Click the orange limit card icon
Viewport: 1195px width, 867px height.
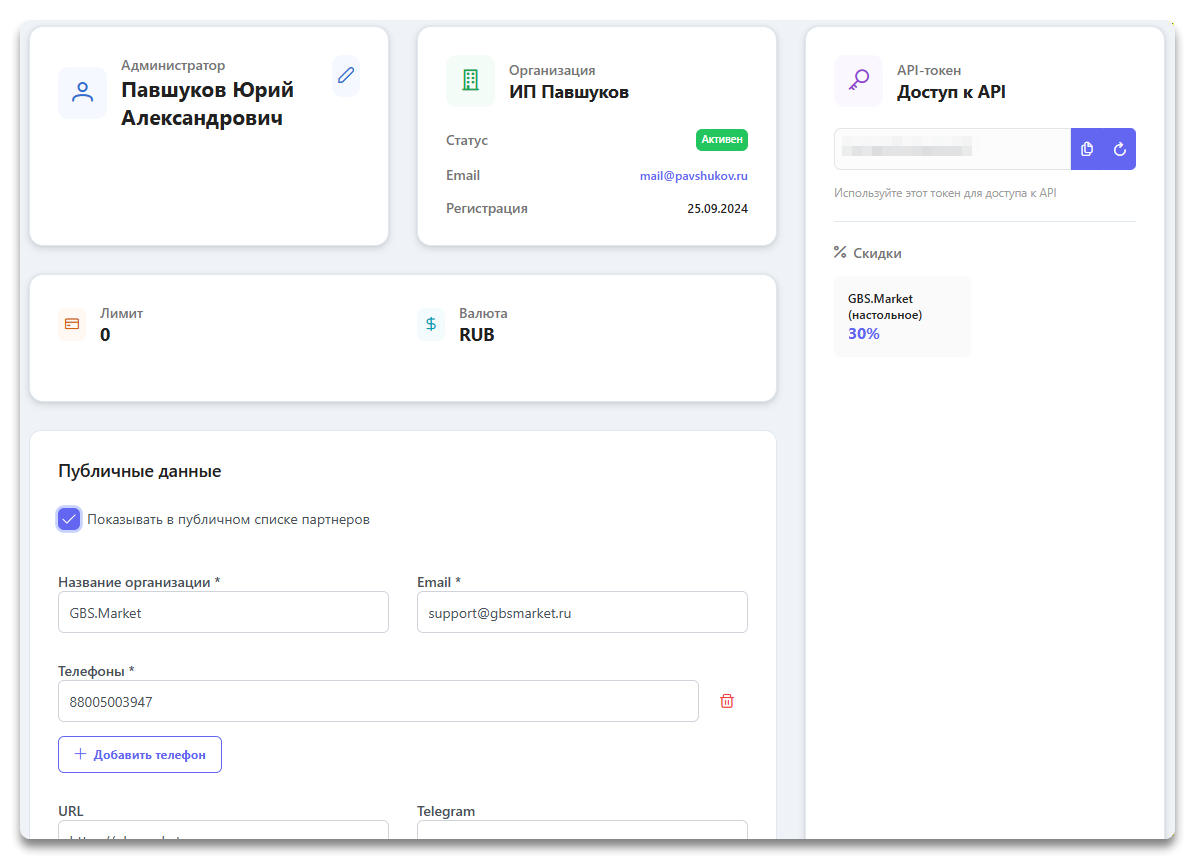click(x=72, y=324)
